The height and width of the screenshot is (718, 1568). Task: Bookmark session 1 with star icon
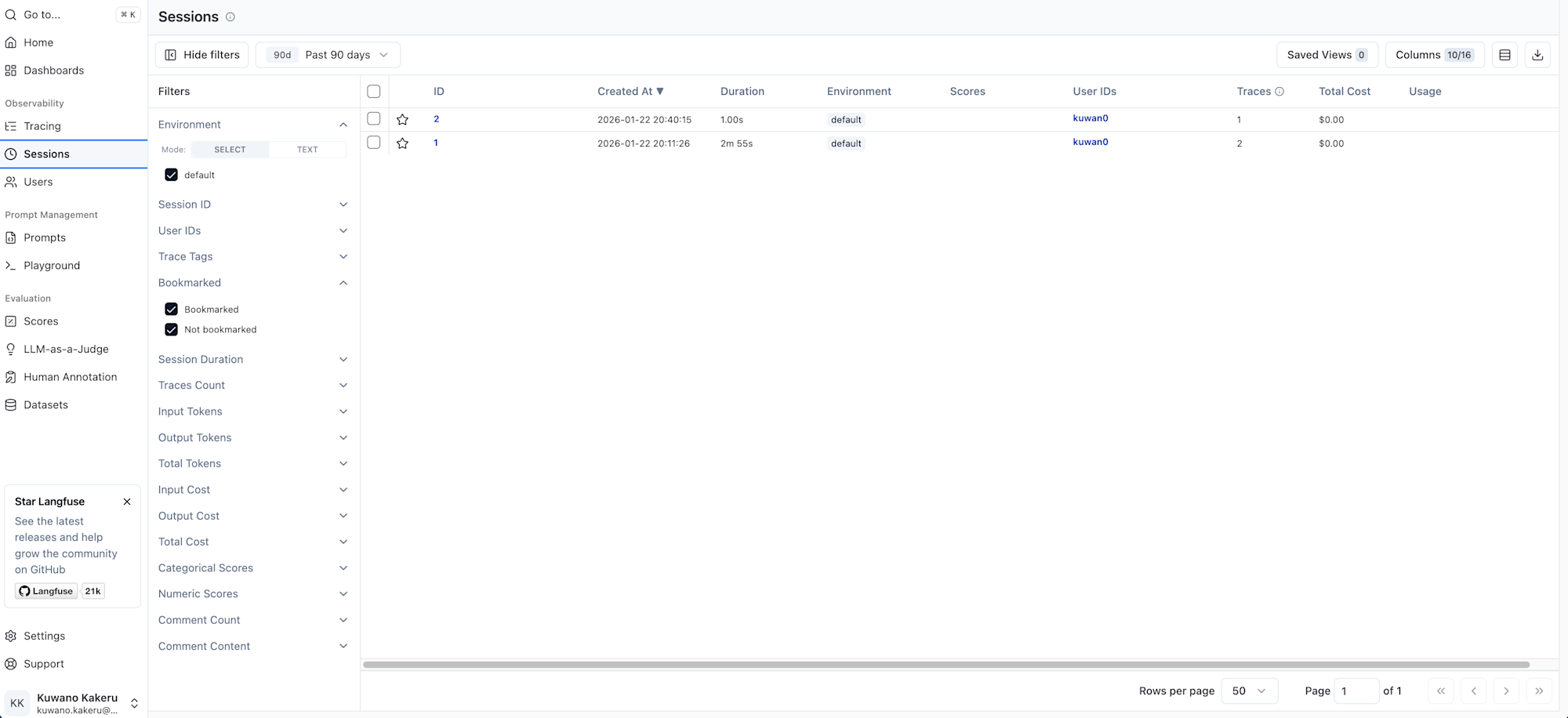402,143
